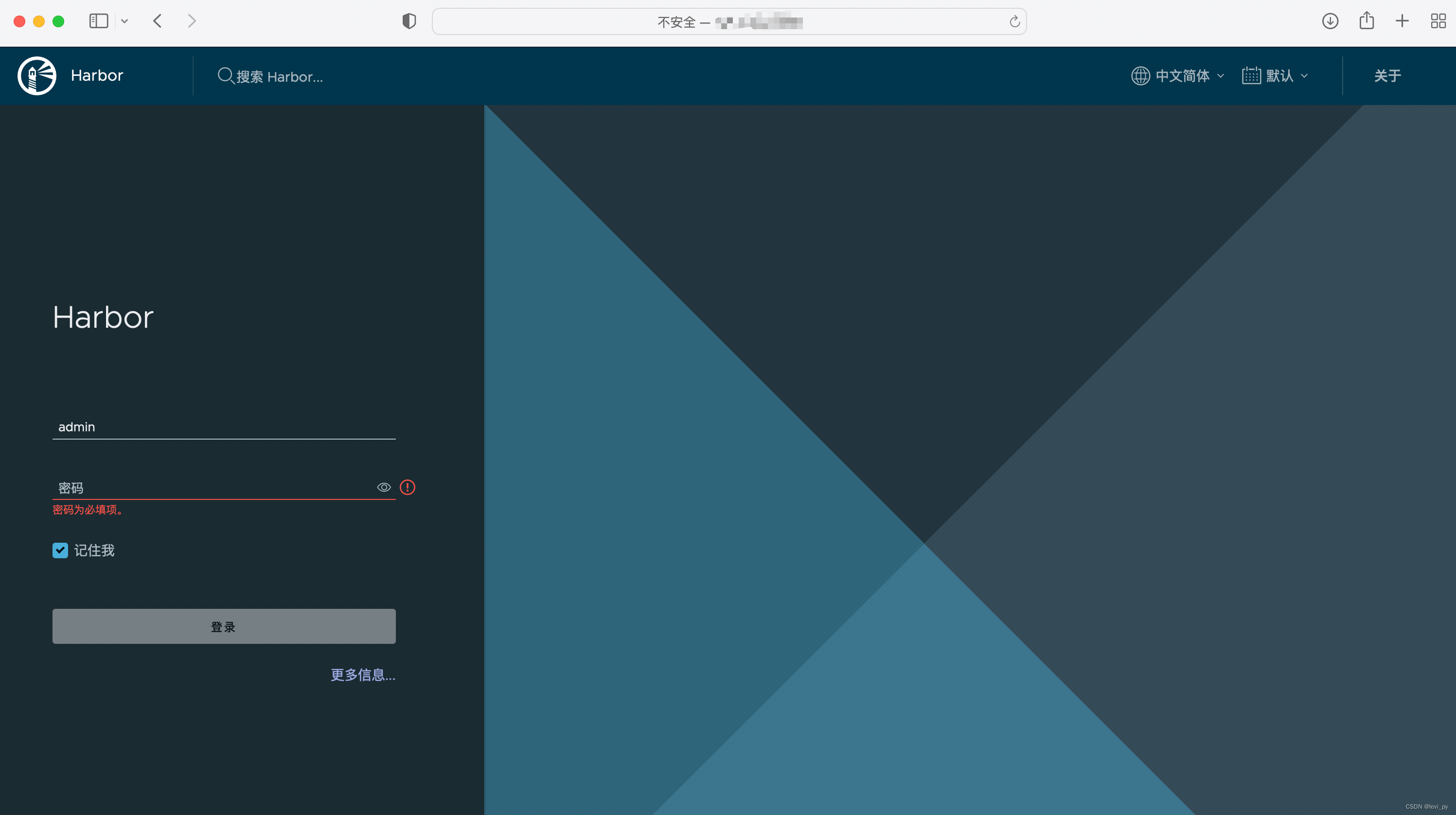Screen dimensions: 1456x815
Task: Open the 关于 menu item
Action: click(x=1387, y=76)
